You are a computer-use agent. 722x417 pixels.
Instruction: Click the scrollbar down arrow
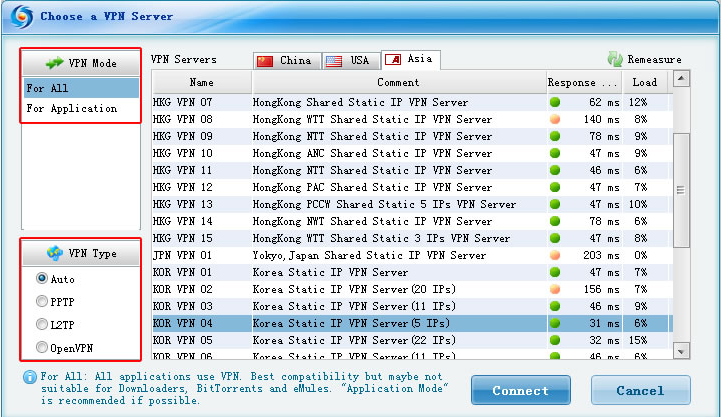[x=681, y=352]
